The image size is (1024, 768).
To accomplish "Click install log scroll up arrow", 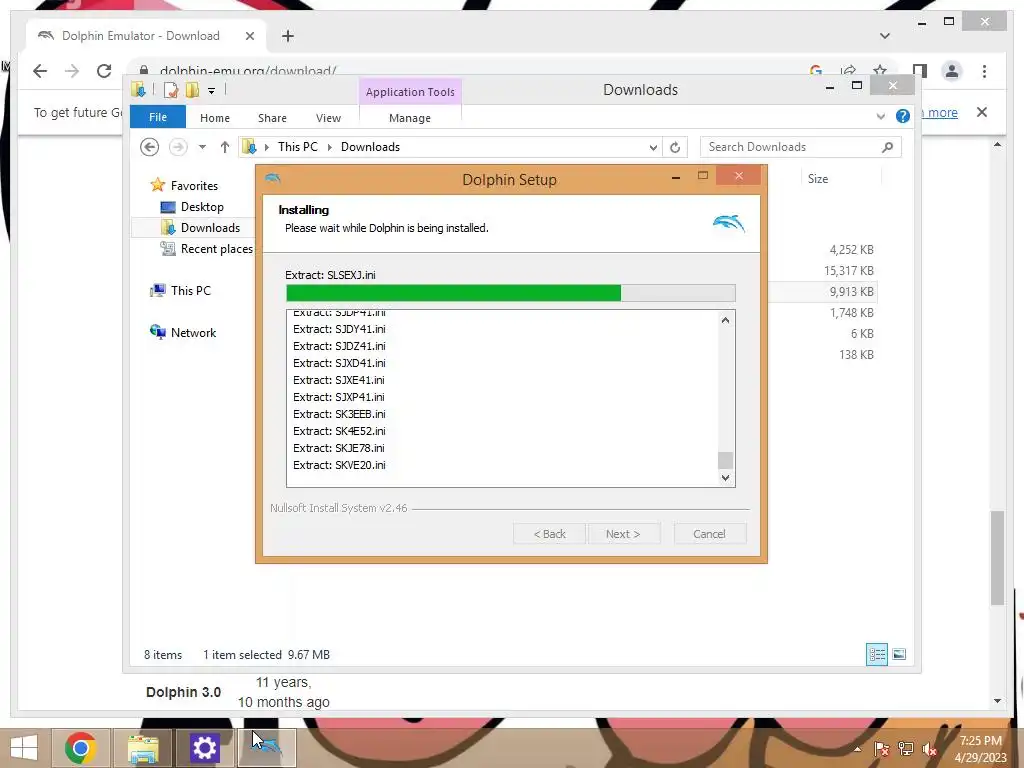I will [725, 320].
